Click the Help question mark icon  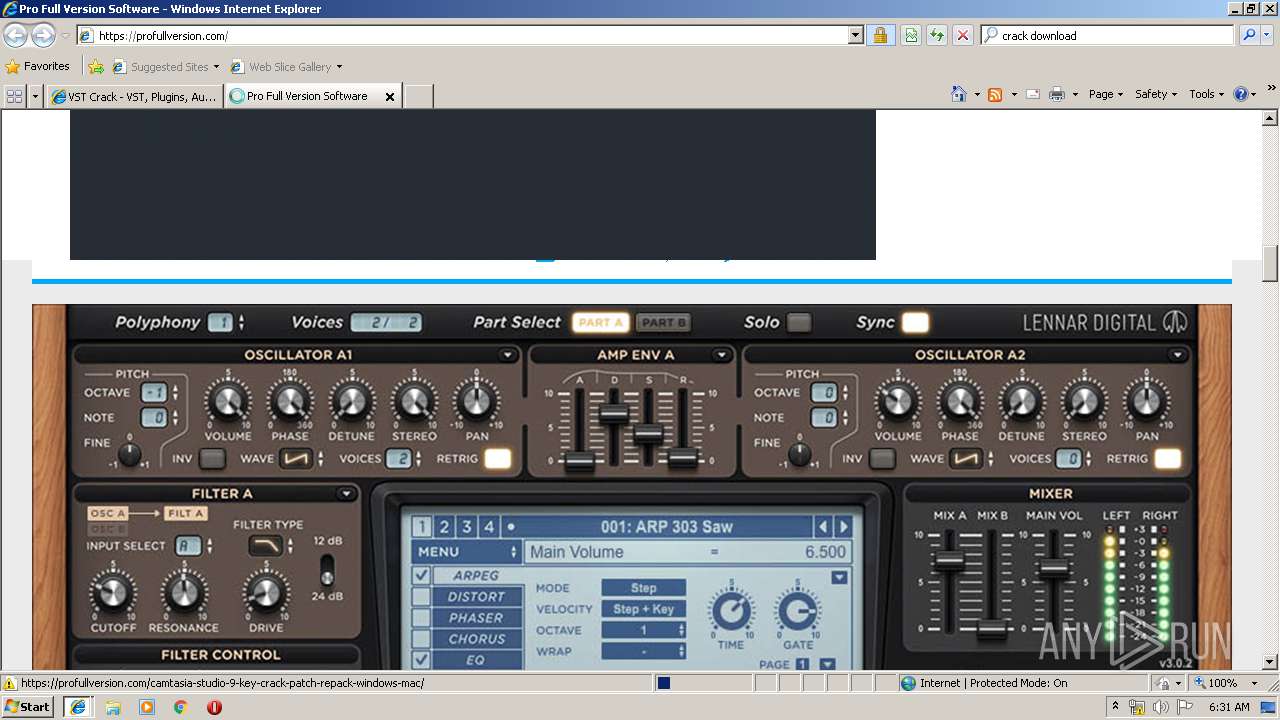click(1241, 94)
